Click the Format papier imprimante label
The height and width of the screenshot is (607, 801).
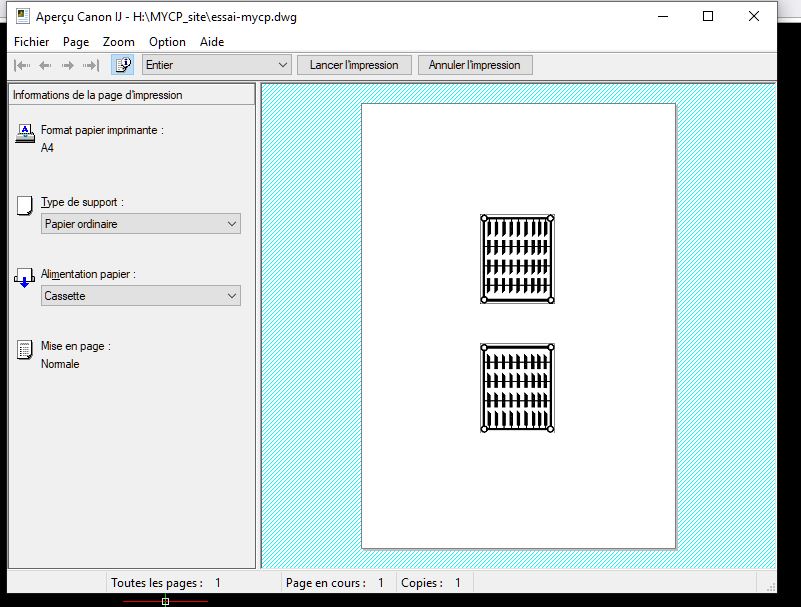102,130
